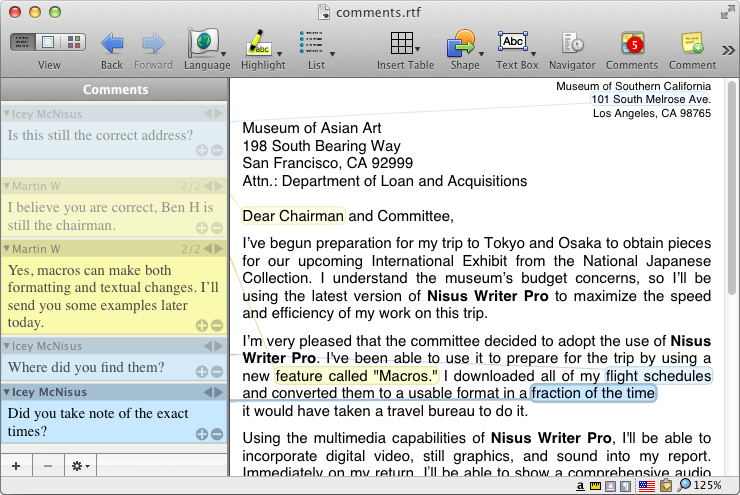Switch to the first View mode segment
The height and width of the screenshot is (495, 740).
pos(23,43)
